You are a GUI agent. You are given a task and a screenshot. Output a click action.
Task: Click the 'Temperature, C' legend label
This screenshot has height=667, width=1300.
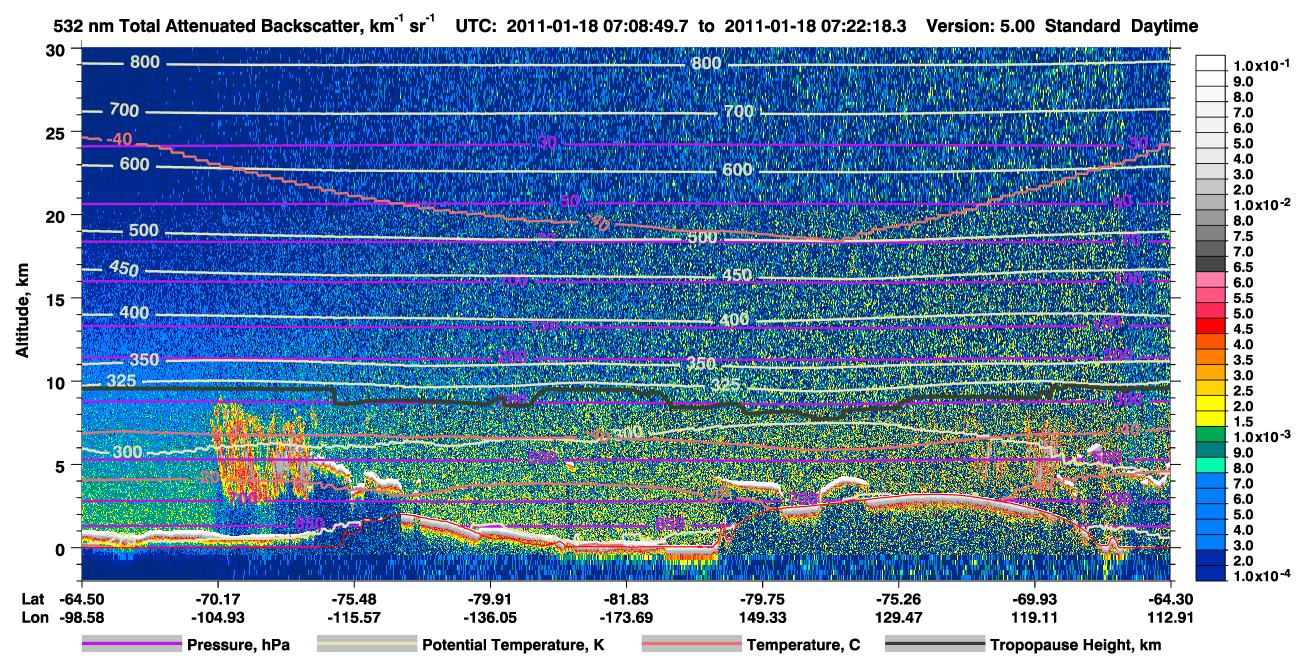(x=803, y=646)
